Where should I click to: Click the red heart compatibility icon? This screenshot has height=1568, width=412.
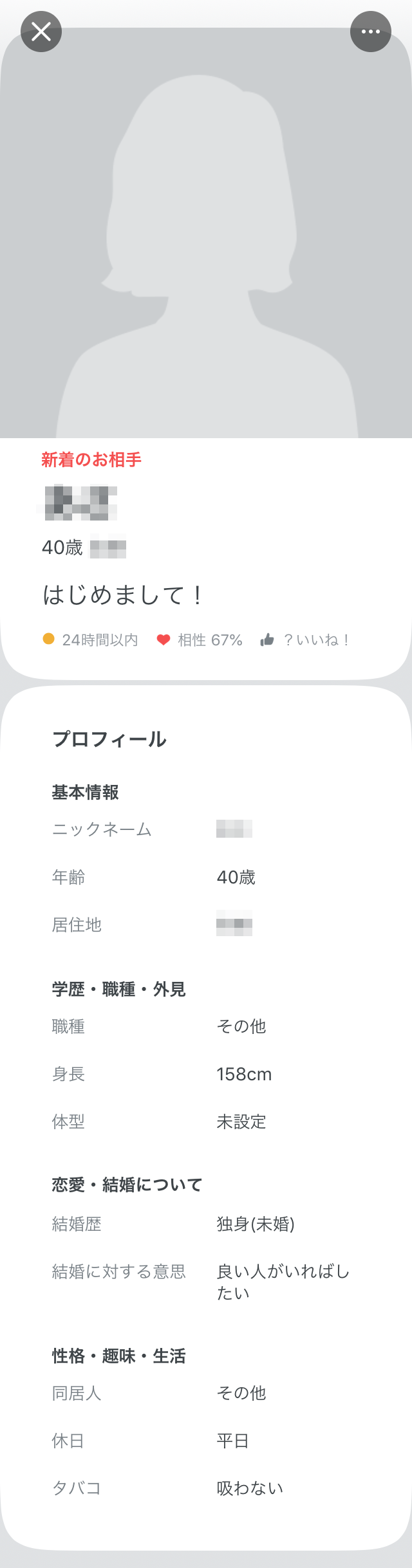[x=164, y=640]
